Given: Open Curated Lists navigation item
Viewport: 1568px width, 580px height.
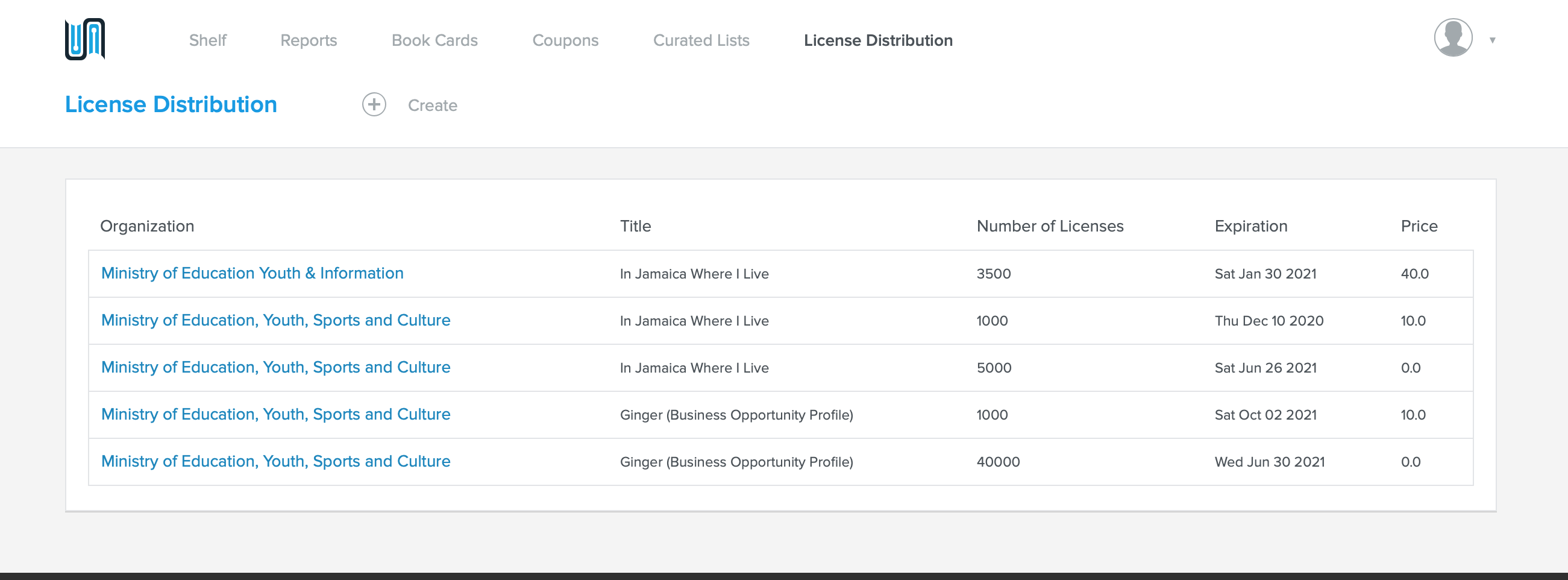Looking at the screenshot, I should click(x=701, y=40).
